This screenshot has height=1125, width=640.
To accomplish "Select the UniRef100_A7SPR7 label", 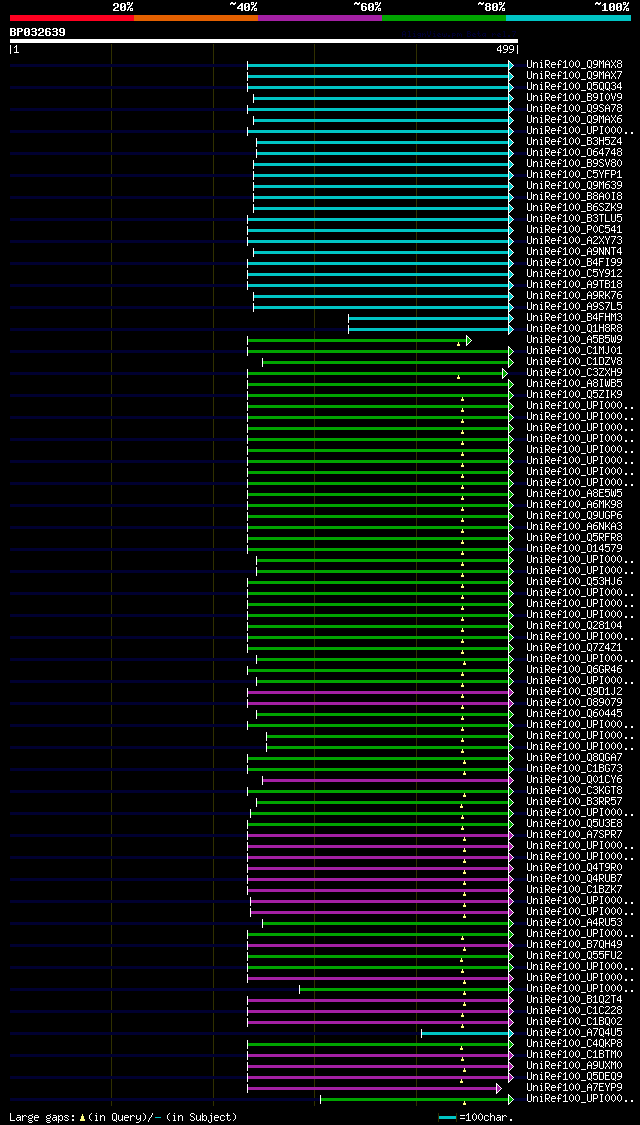I will coord(574,834).
